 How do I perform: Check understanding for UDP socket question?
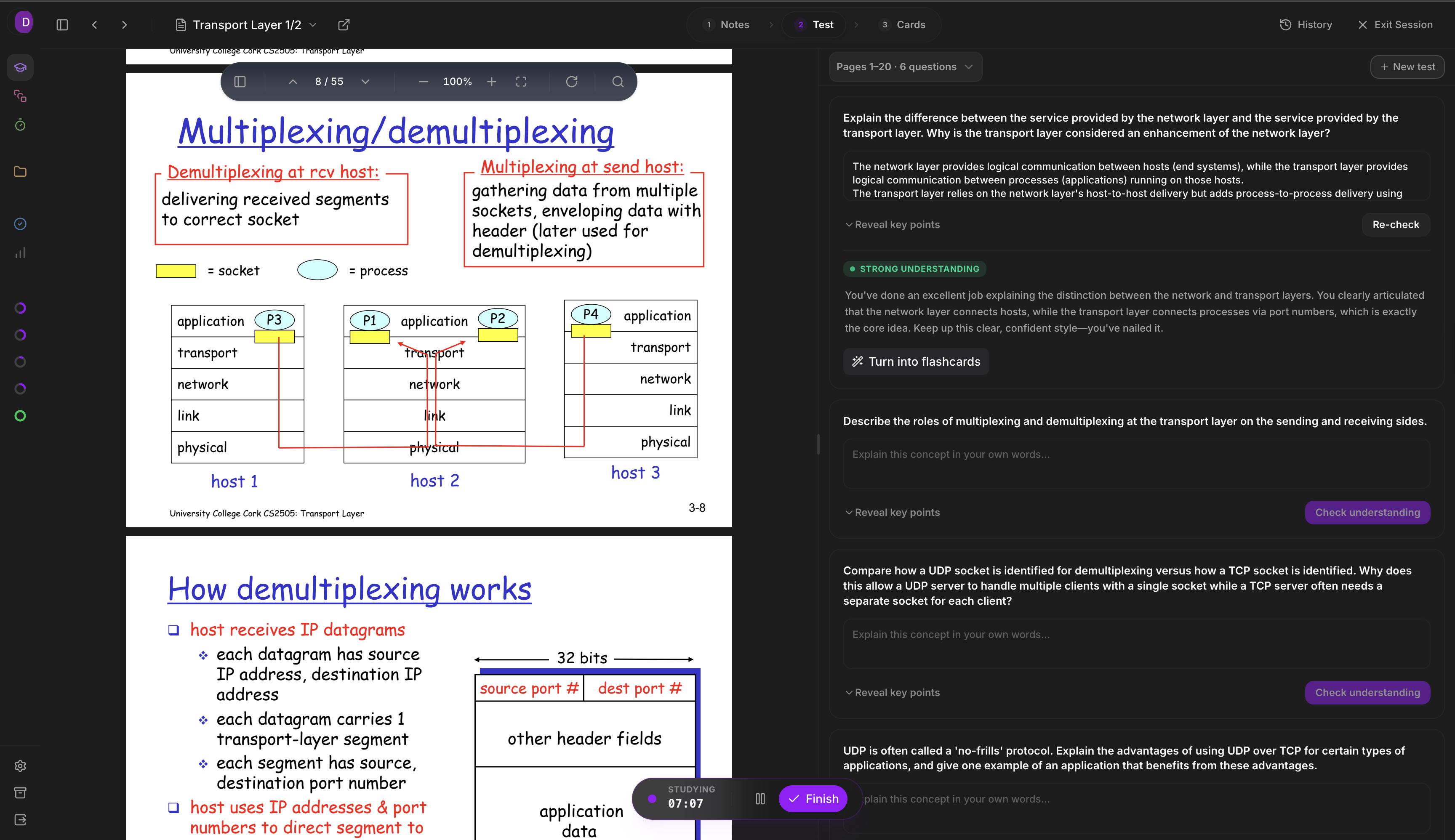pos(1367,692)
